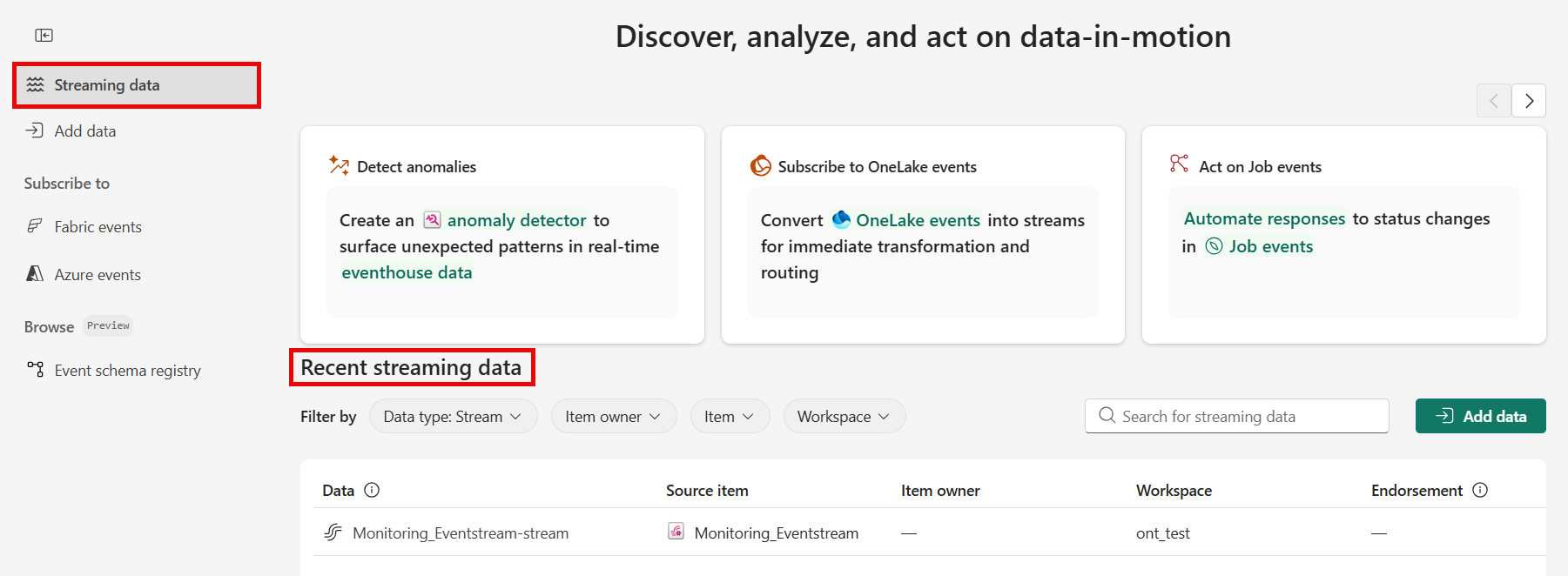The width and height of the screenshot is (1568, 576).
Task: Open the Data type: Stream filter dropdown
Action: point(453,416)
